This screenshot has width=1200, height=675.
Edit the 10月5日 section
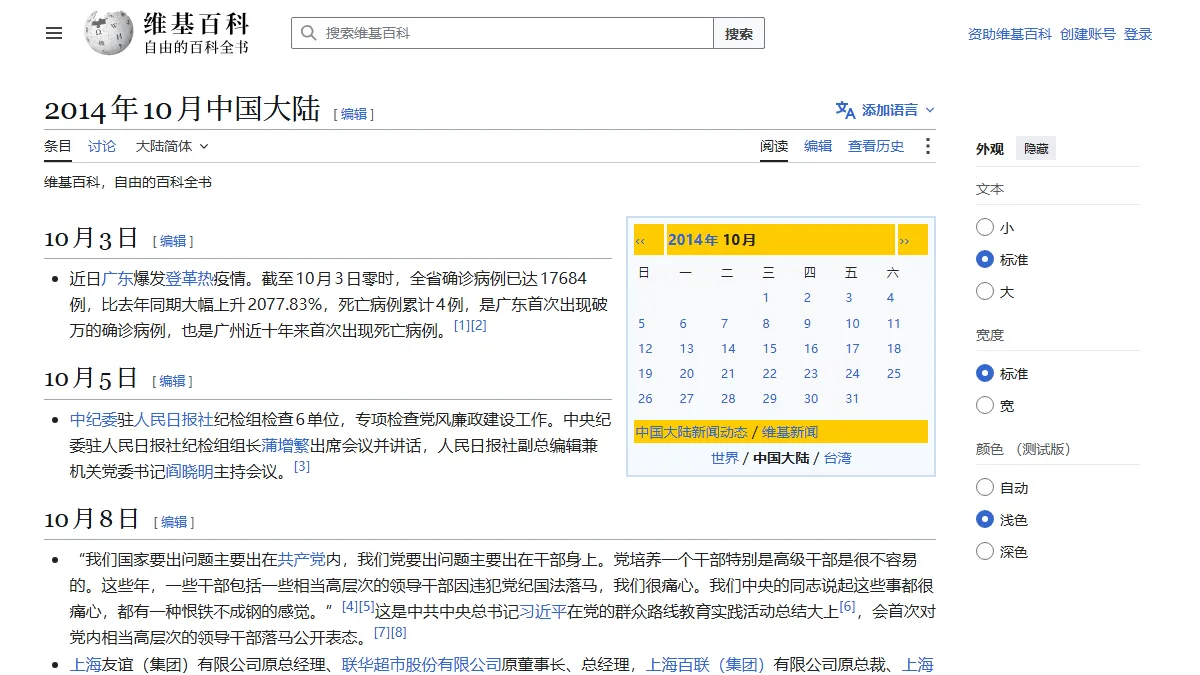pyautogui.click(x=173, y=381)
